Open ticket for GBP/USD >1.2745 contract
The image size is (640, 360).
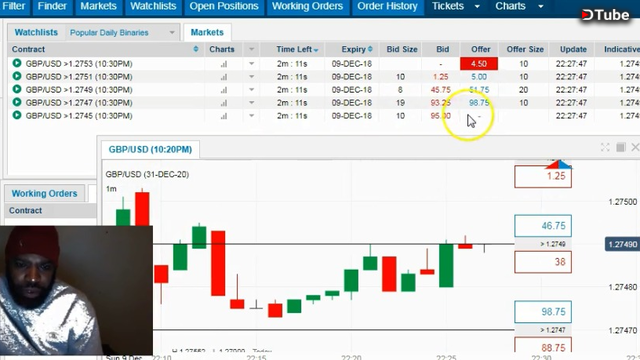tap(17, 116)
